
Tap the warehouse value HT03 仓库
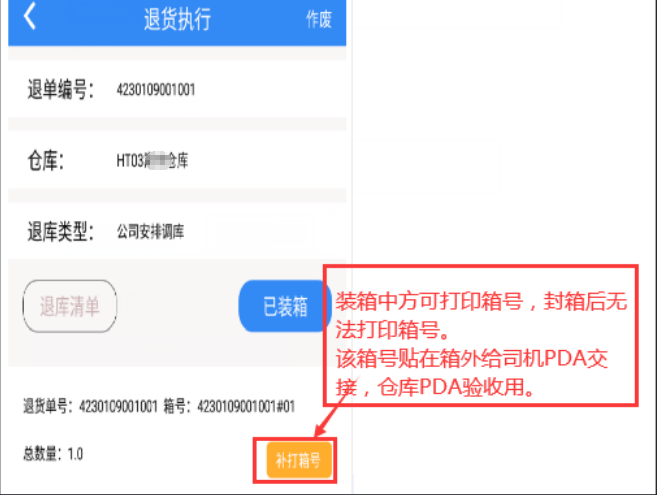point(152,161)
